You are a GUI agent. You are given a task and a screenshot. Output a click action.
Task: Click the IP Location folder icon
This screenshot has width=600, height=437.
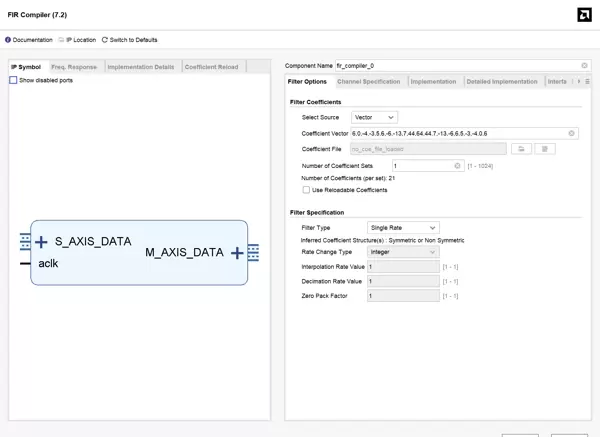(62, 40)
